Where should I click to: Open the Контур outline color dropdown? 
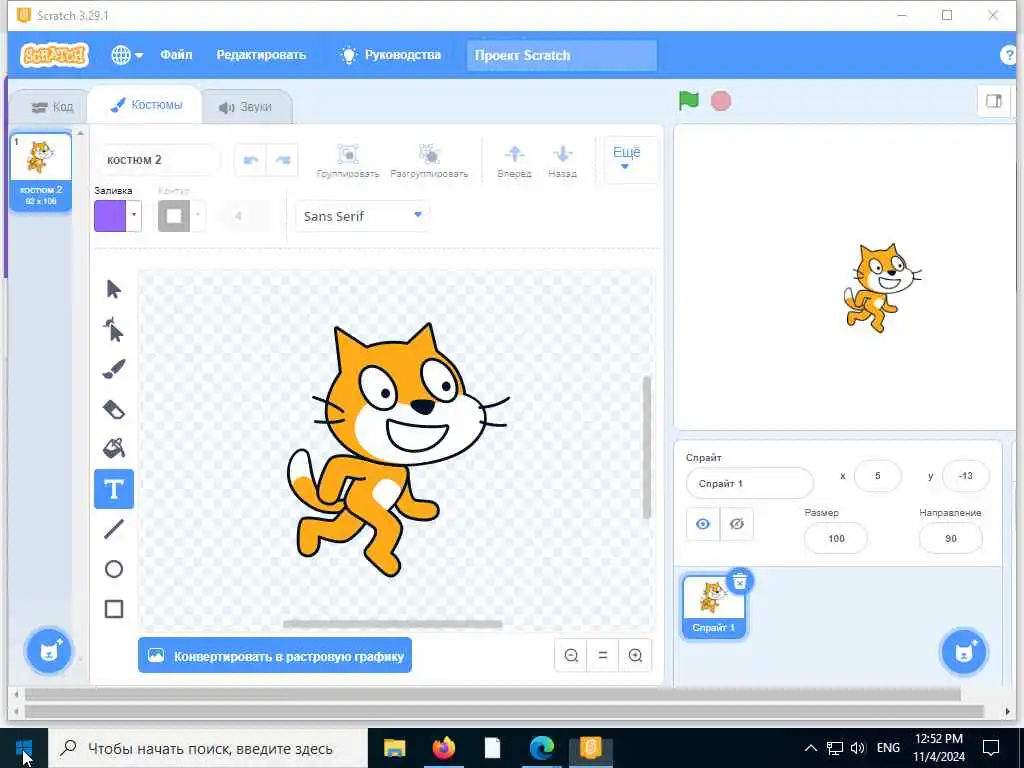197,216
